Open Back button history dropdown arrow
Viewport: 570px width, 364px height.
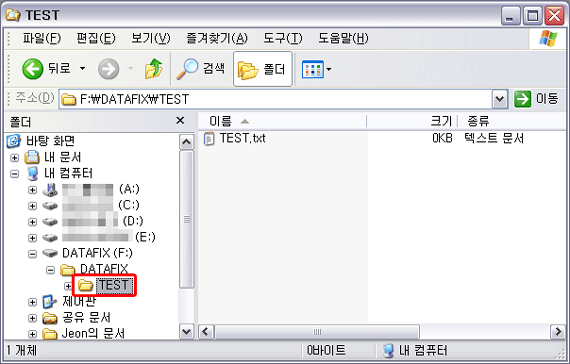[x=83, y=68]
